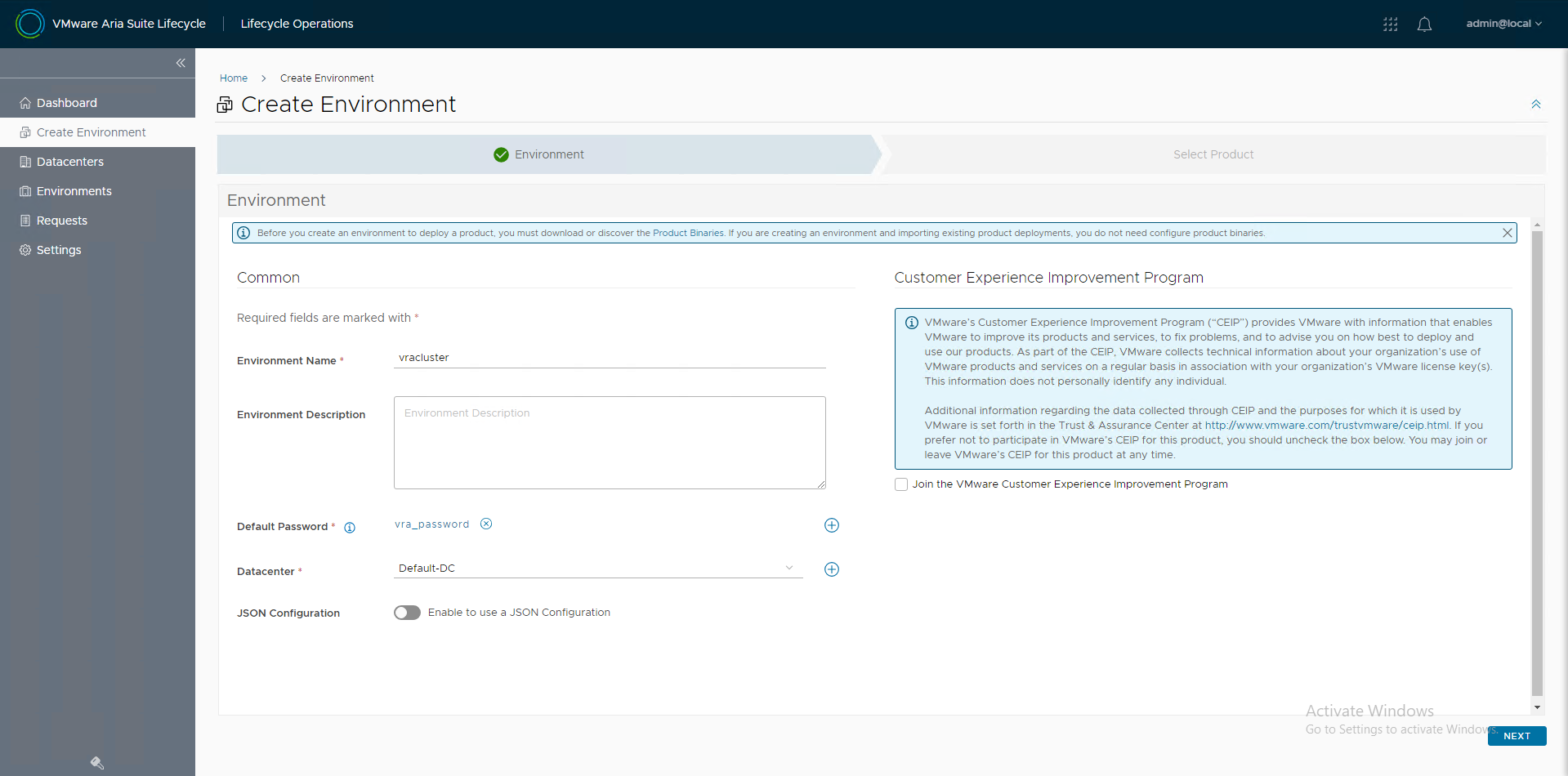The height and width of the screenshot is (776, 1568).
Task: Click the Environments sidebar icon
Action: [x=25, y=191]
